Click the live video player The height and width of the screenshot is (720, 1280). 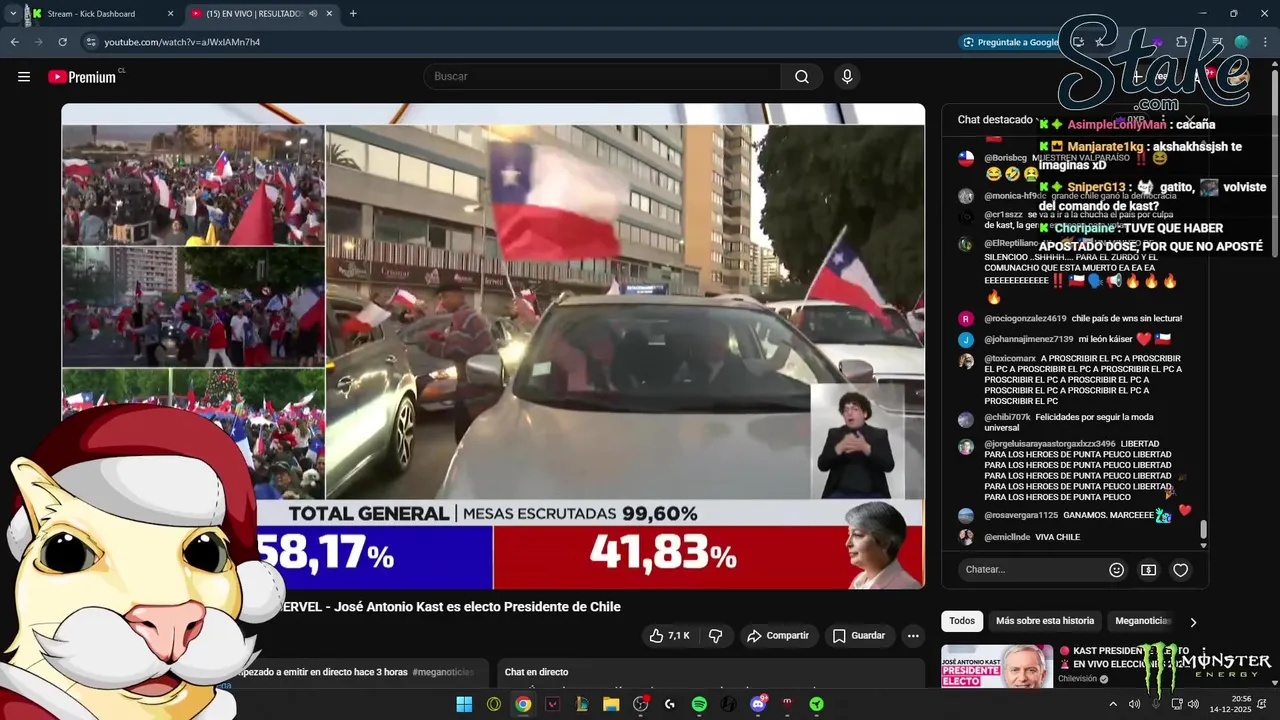pos(493,347)
